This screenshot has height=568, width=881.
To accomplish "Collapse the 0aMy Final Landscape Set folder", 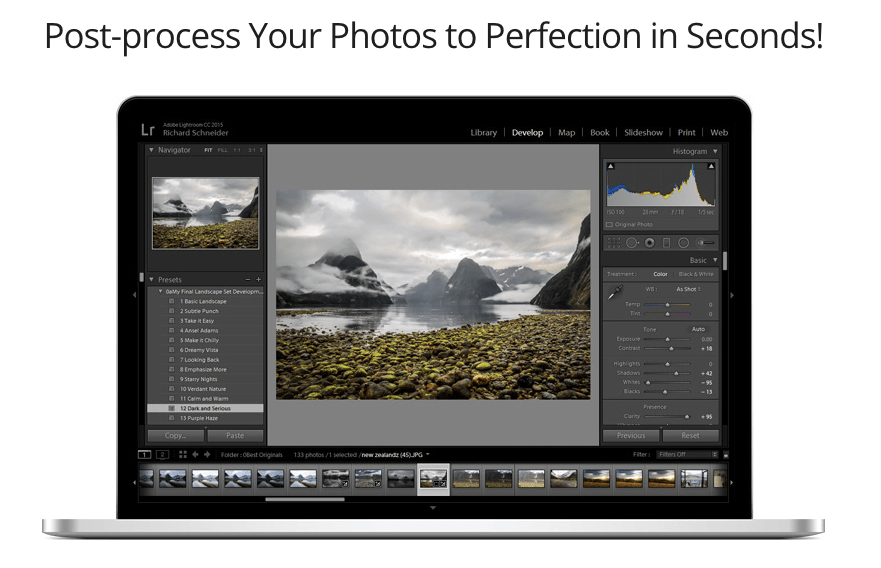I will 160,292.
